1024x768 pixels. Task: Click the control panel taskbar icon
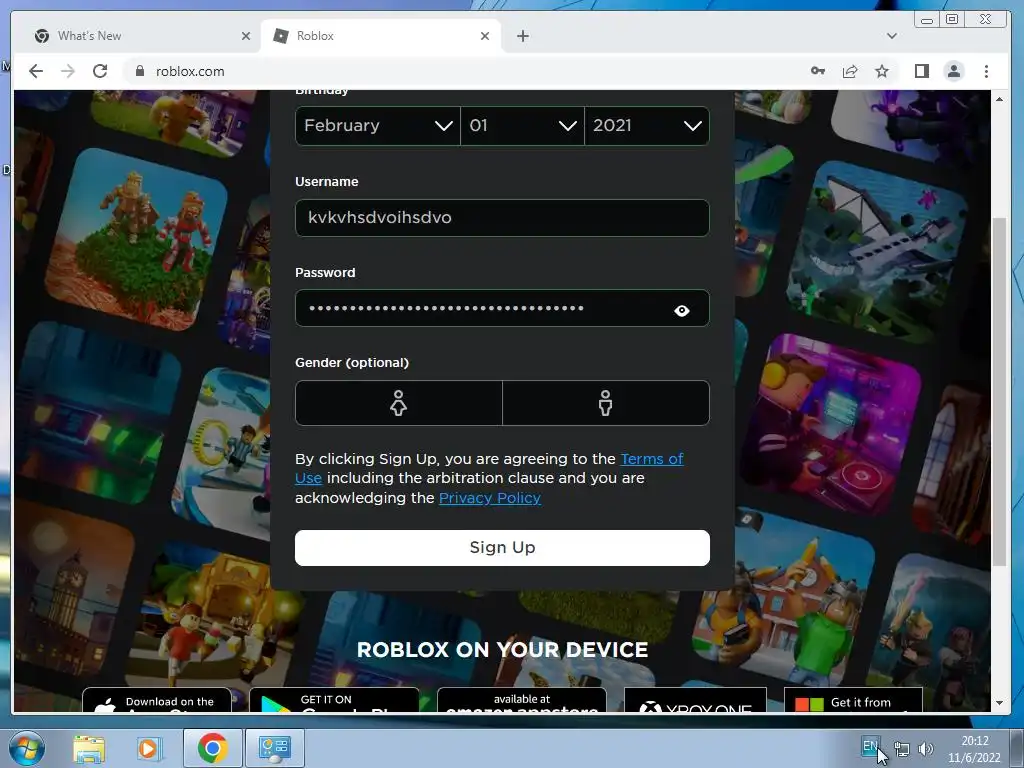[x=274, y=748]
